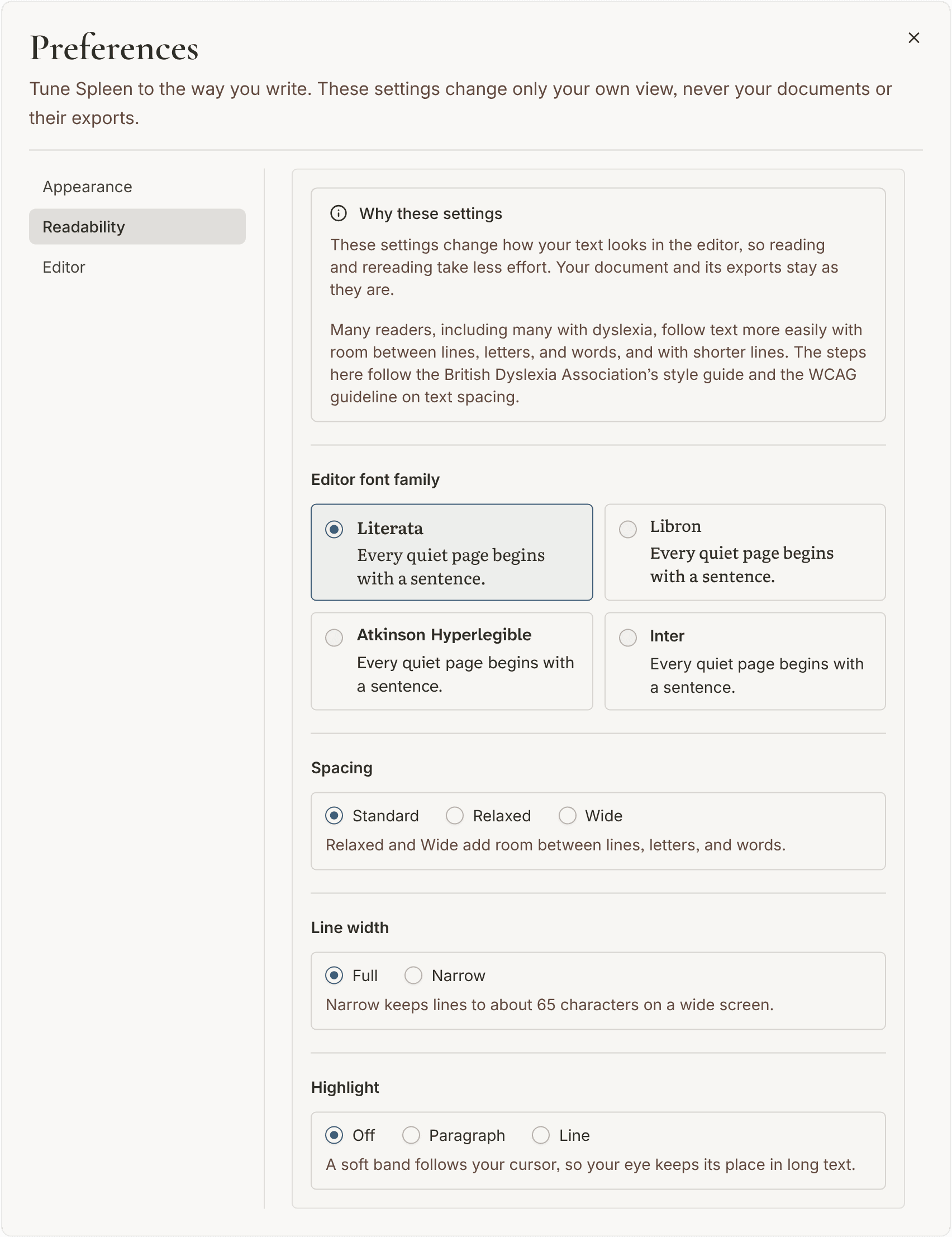The image size is (952, 1237).
Task: Choose Narrow line width
Action: [x=413, y=976]
